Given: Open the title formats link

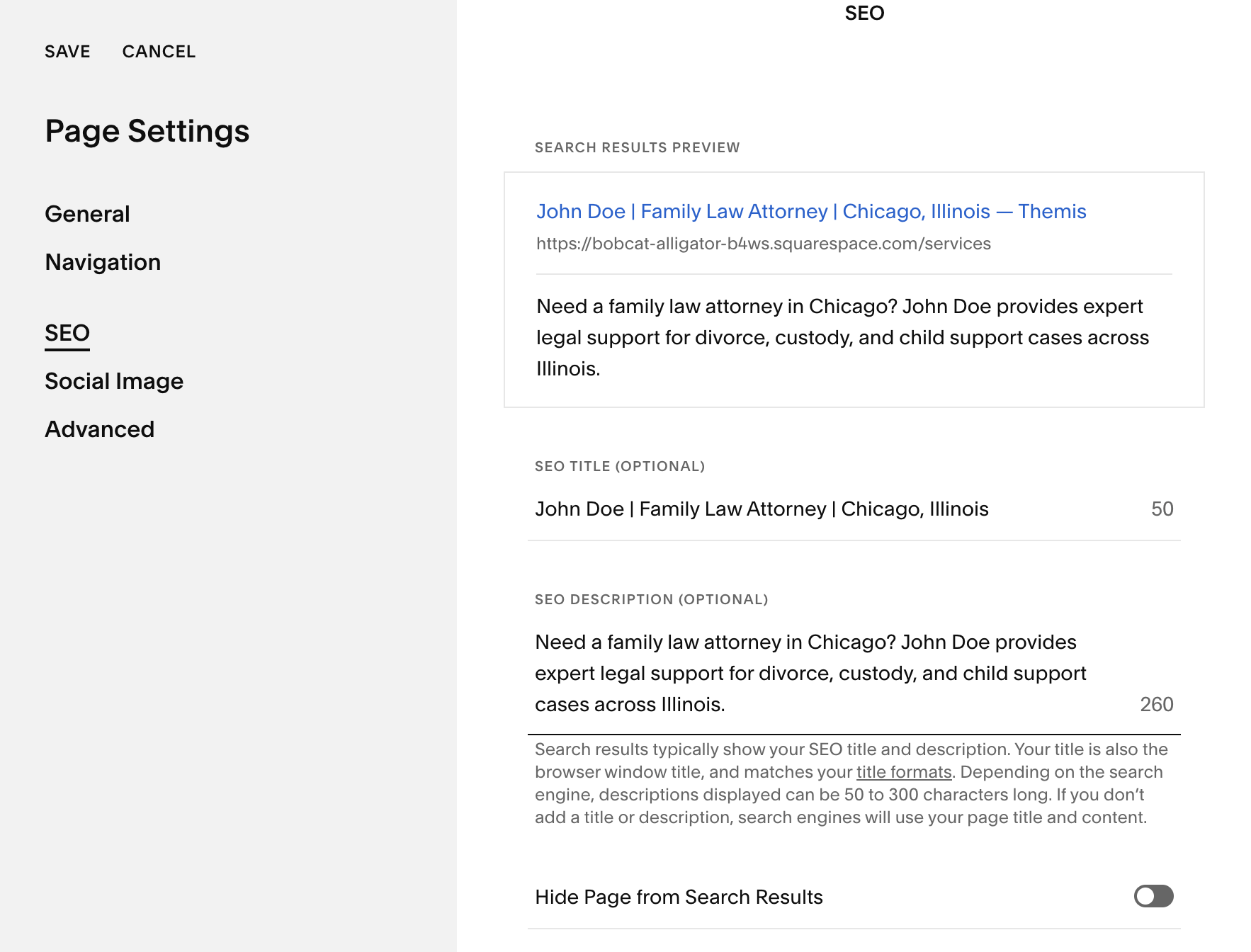Looking at the screenshot, I should tap(903, 771).
